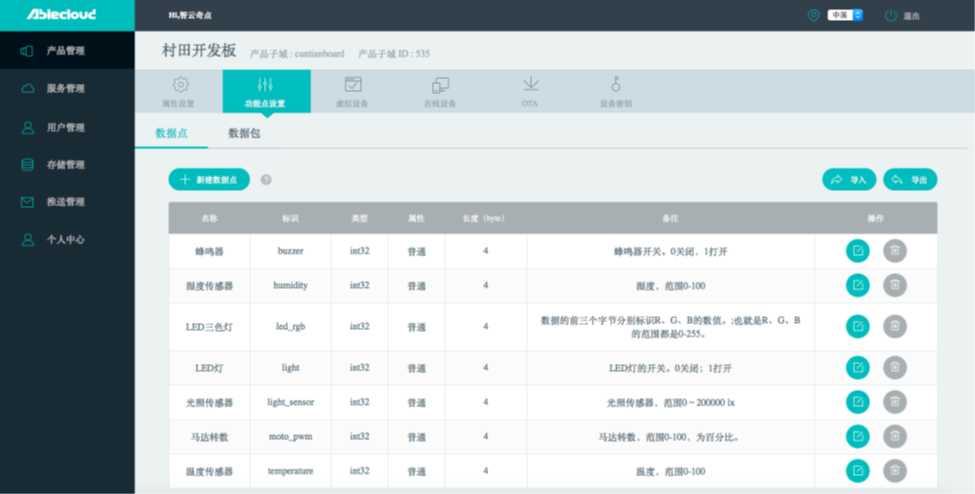This screenshot has height=494, width=975.
Task: Open the virtual device tab
Action: point(353,91)
